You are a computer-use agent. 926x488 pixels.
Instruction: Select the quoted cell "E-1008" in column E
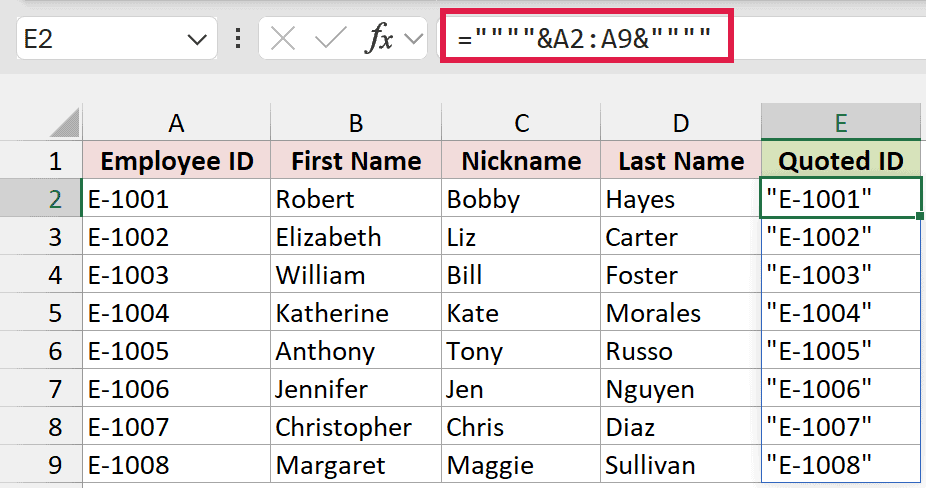pos(841,464)
